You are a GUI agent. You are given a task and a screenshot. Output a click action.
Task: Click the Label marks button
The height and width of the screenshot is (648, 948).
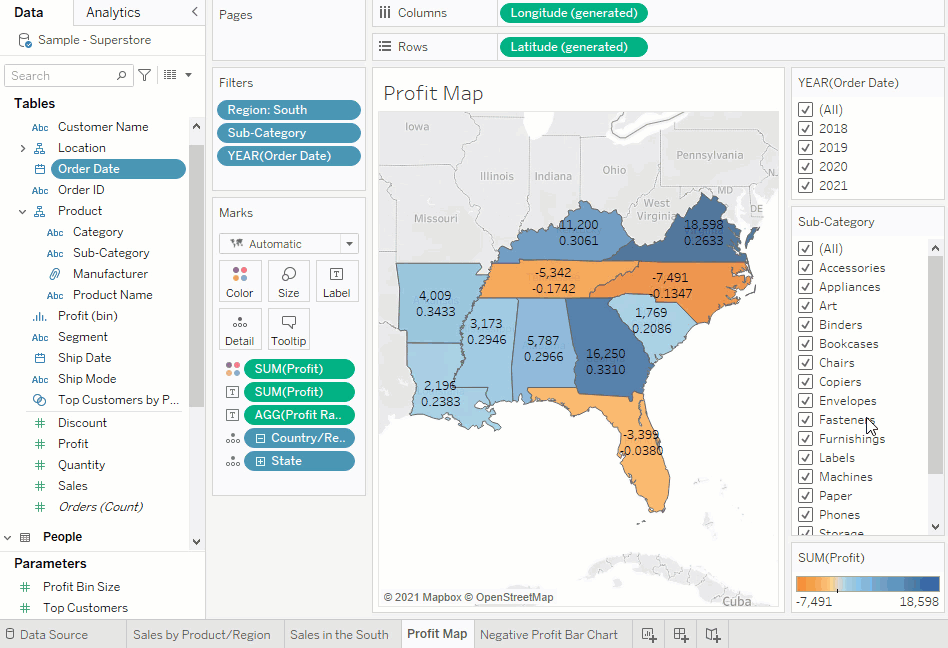[337, 281]
